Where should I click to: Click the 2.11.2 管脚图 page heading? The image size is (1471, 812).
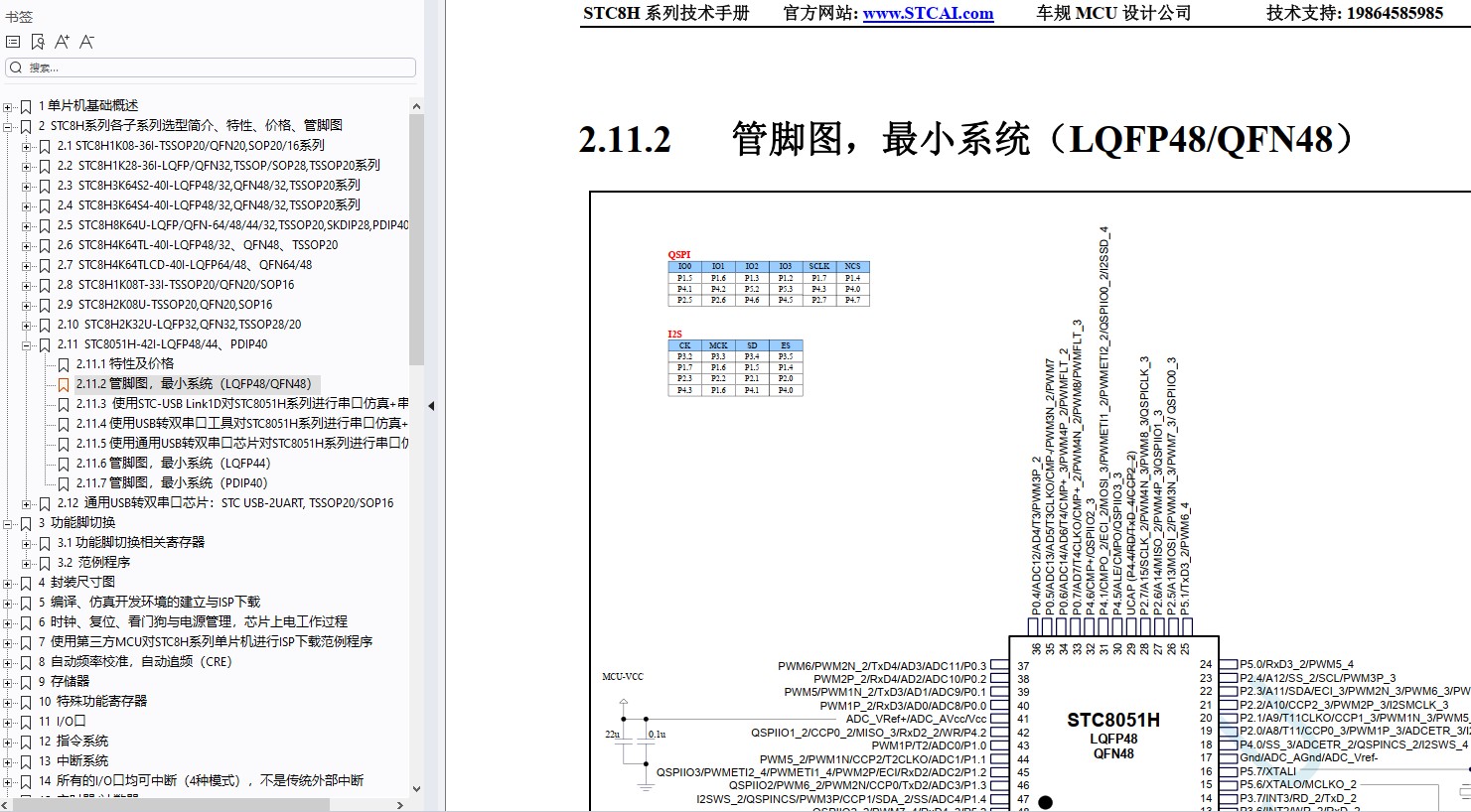[x=966, y=139]
